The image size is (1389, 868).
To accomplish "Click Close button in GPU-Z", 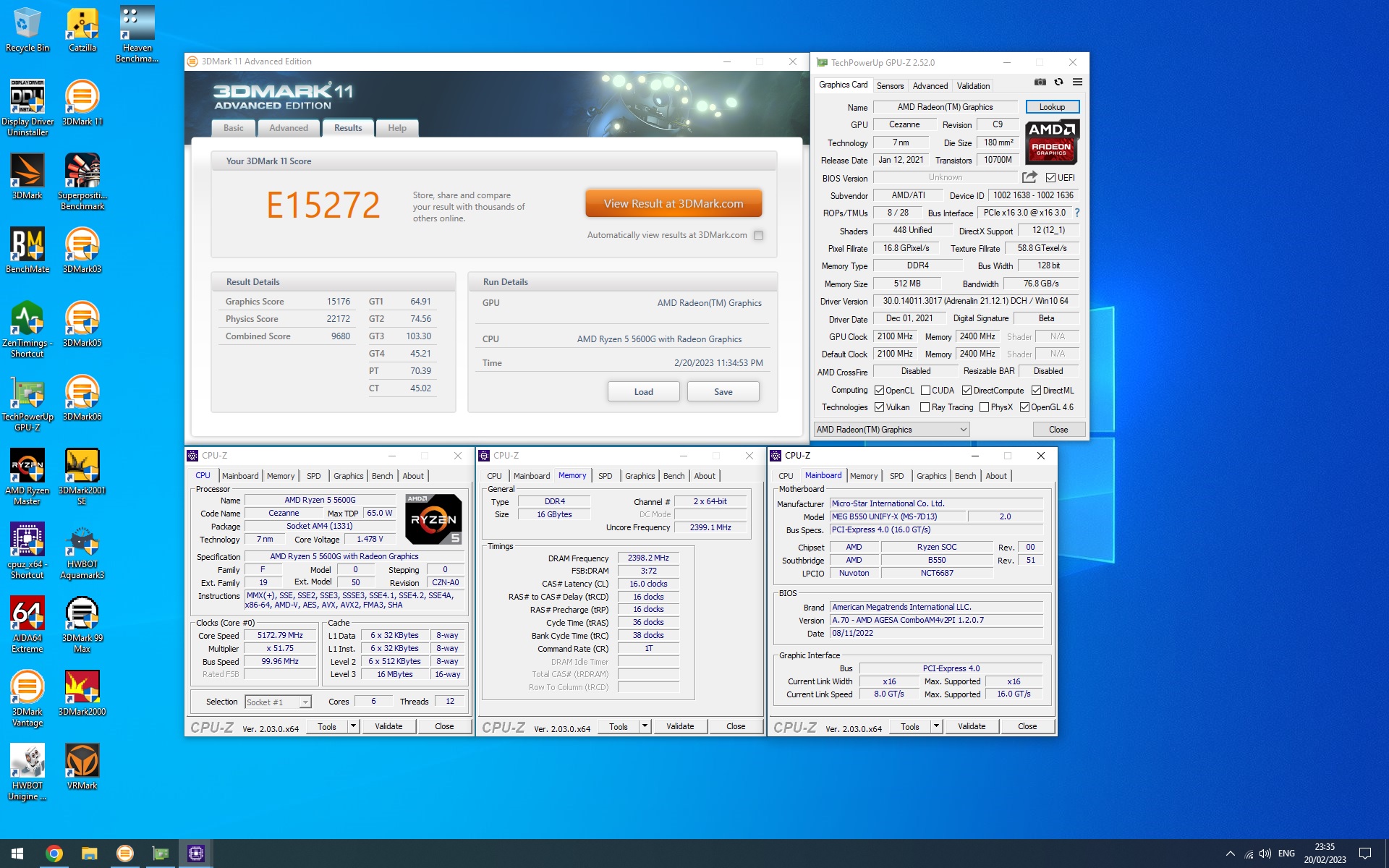I will tap(1058, 430).
